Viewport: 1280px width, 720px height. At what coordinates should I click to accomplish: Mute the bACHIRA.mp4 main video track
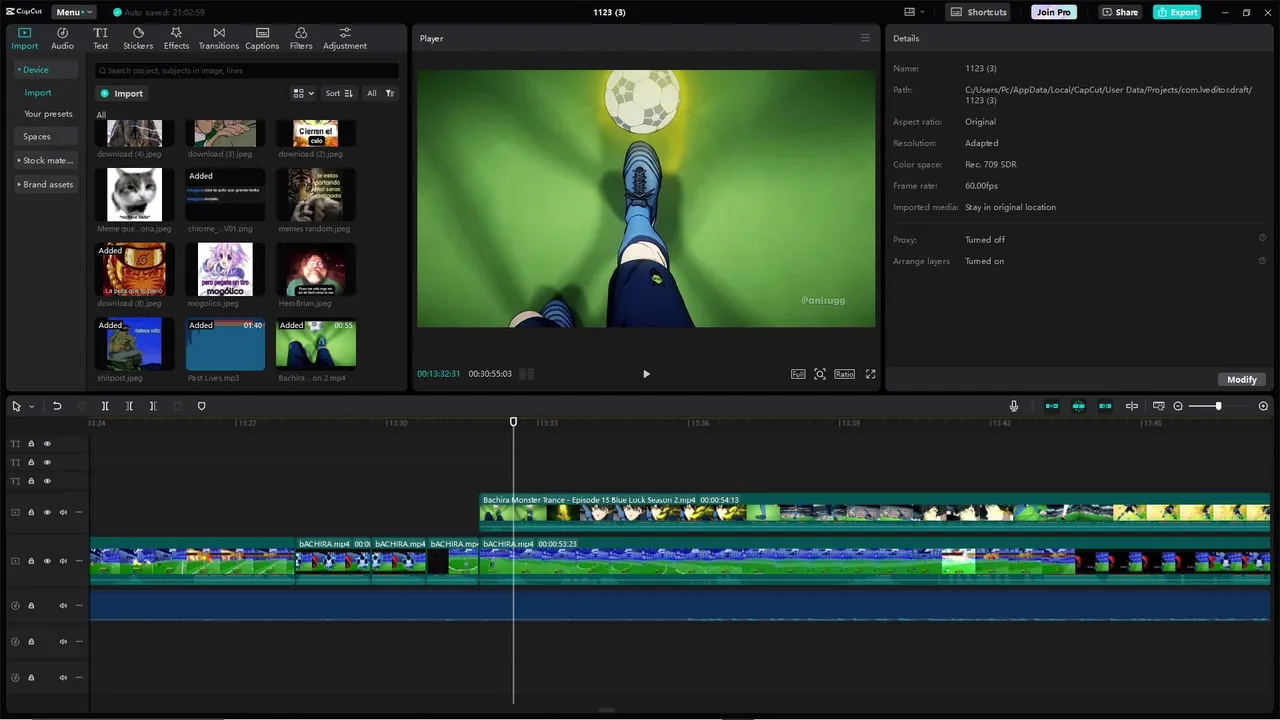point(63,561)
